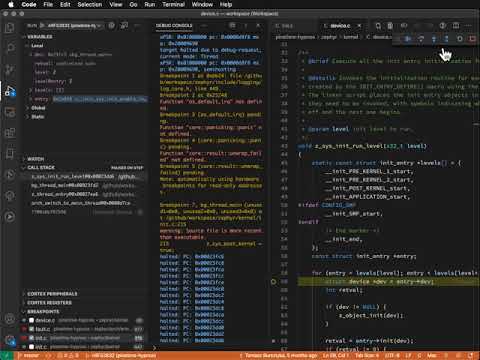
Task: Open the Apple menu
Action: click(x=11, y=4)
